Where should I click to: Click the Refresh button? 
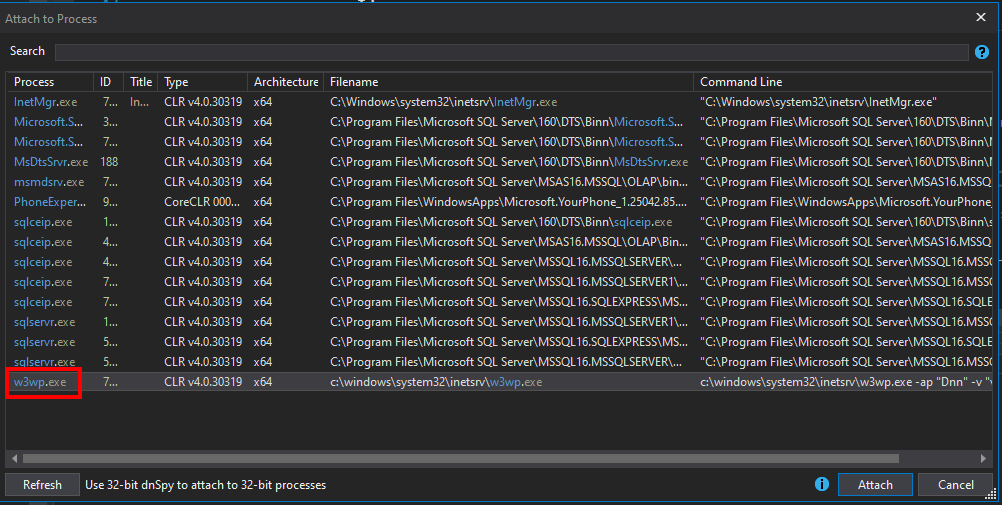[x=42, y=485]
